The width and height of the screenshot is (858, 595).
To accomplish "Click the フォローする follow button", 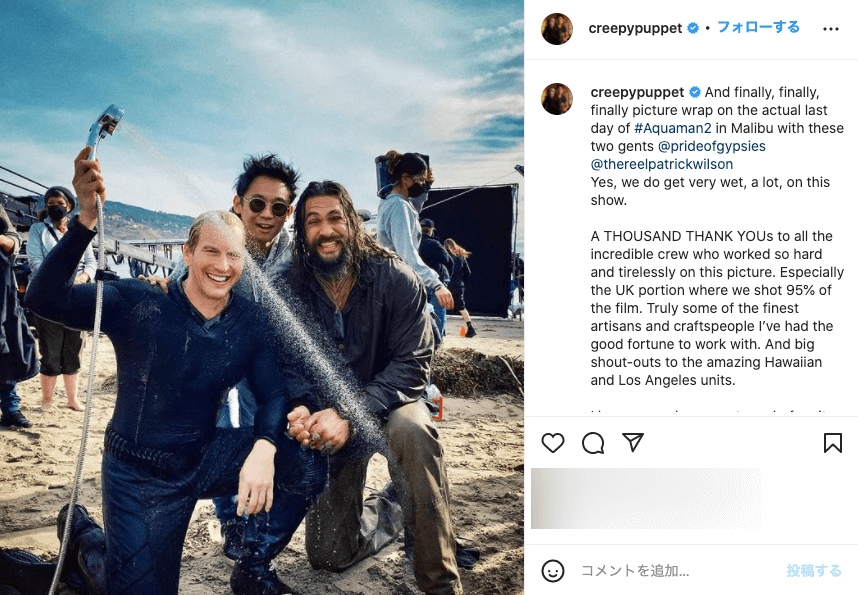I will pos(758,27).
